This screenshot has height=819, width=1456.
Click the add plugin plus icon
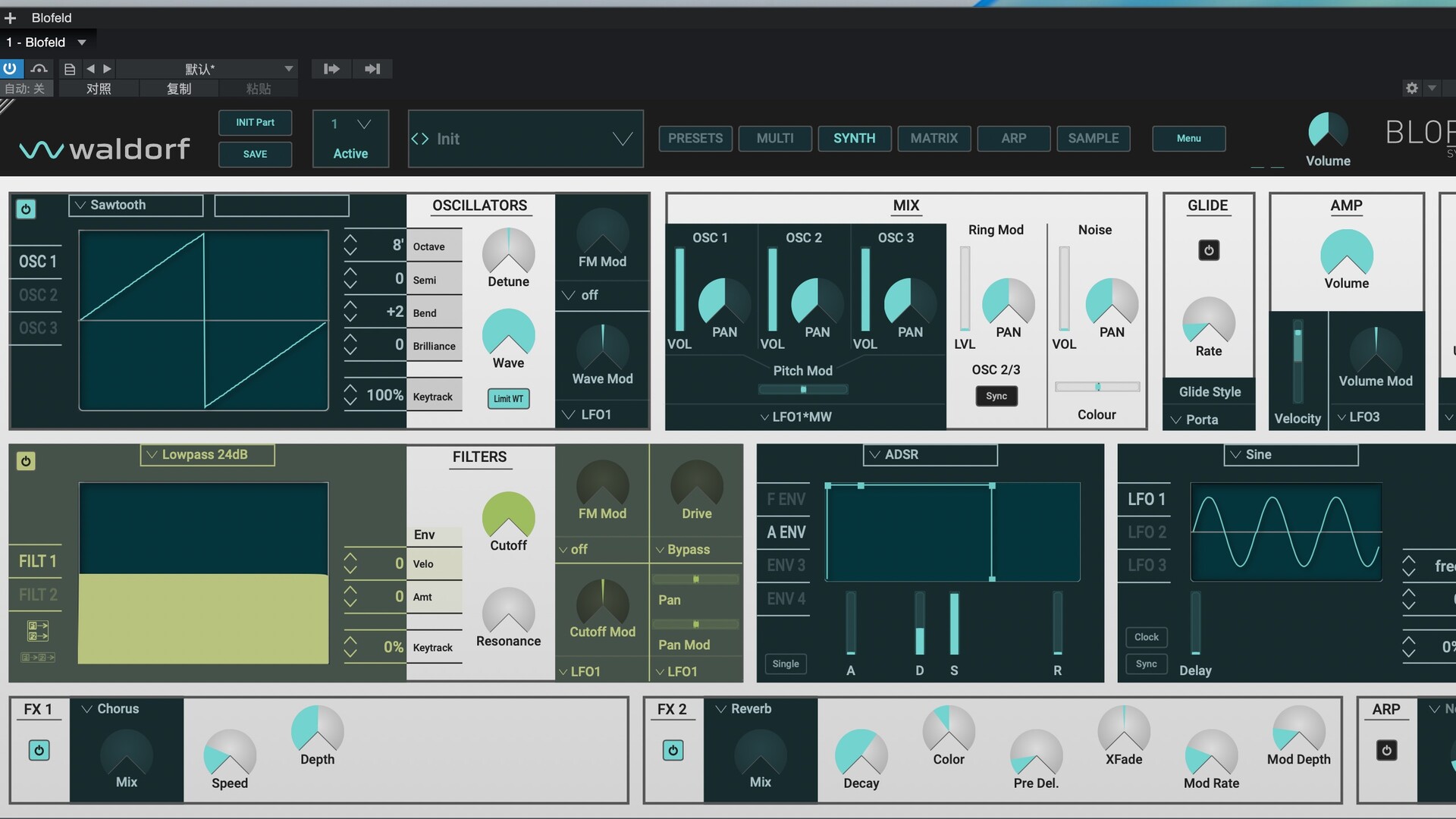(x=11, y=17)
